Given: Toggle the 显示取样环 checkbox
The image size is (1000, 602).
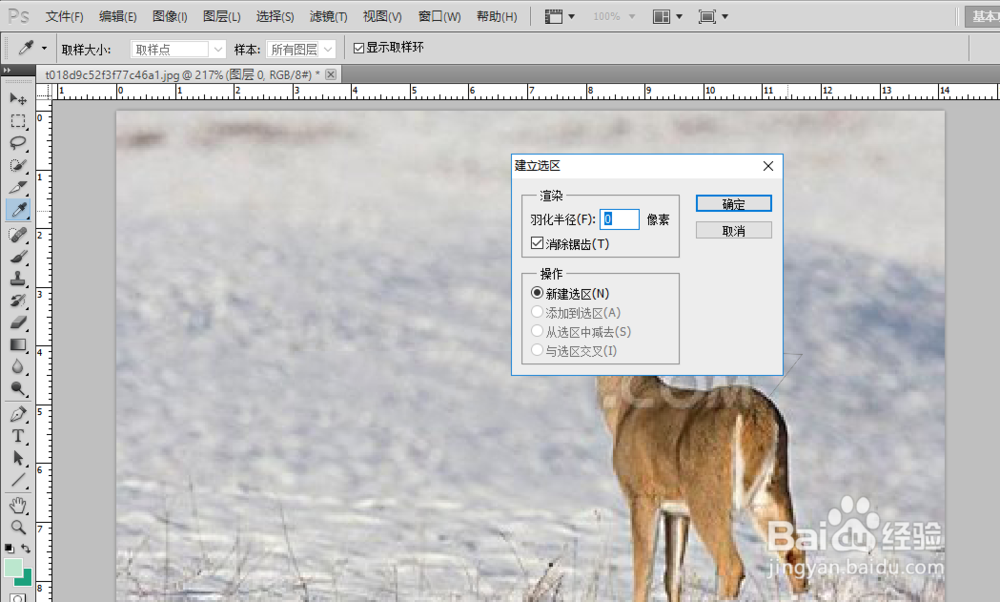Looking at the screenshot, I should coord(358,48).
